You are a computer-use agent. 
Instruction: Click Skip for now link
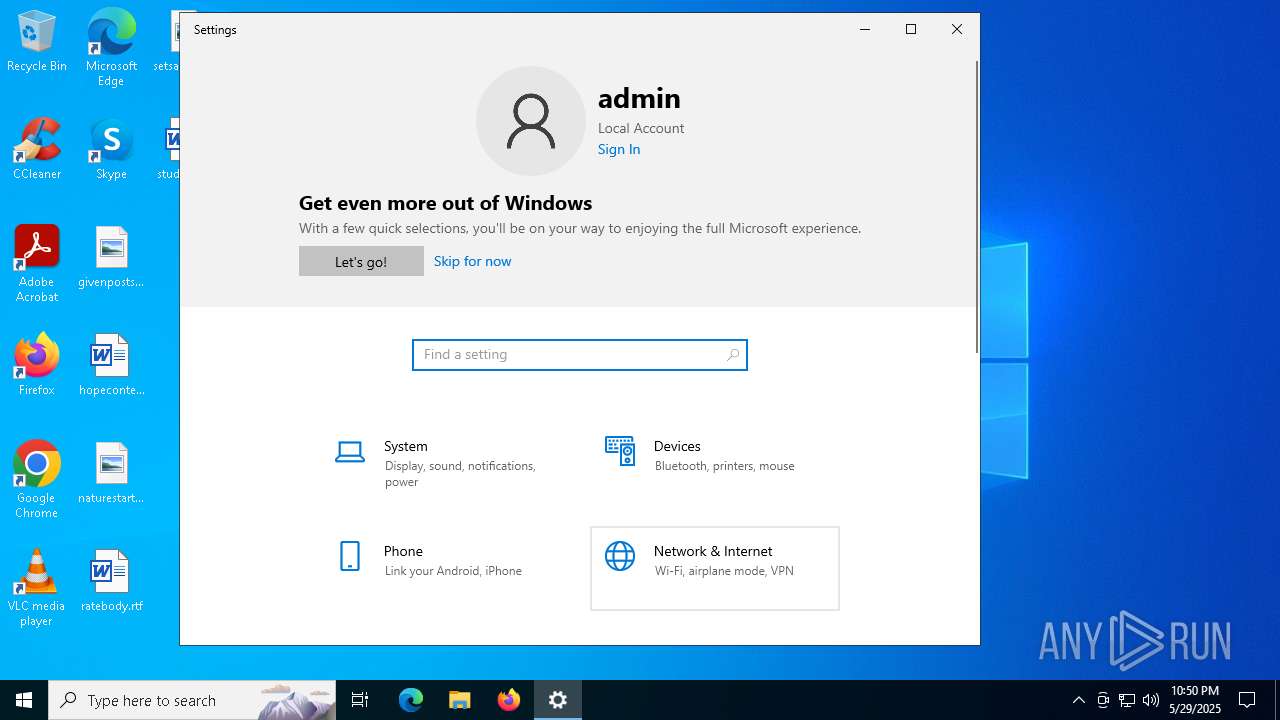click(472, 261)
